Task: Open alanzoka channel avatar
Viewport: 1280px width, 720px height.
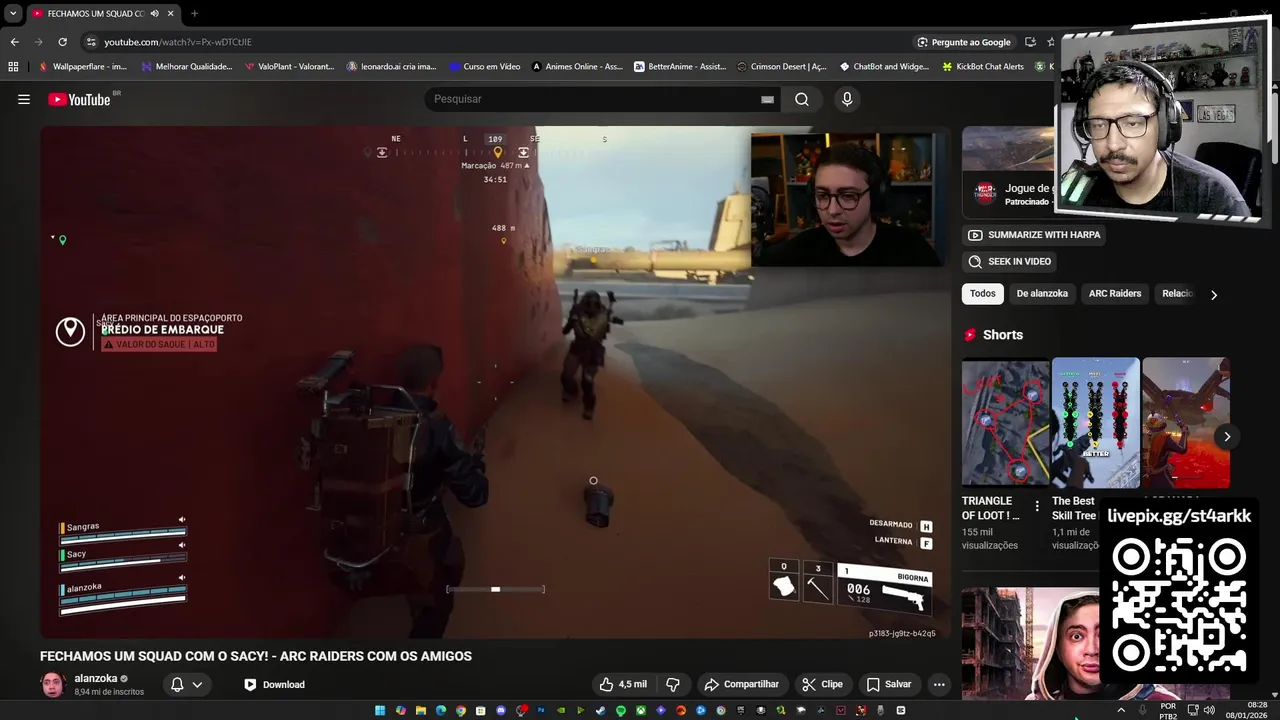Action: [53, 684]
